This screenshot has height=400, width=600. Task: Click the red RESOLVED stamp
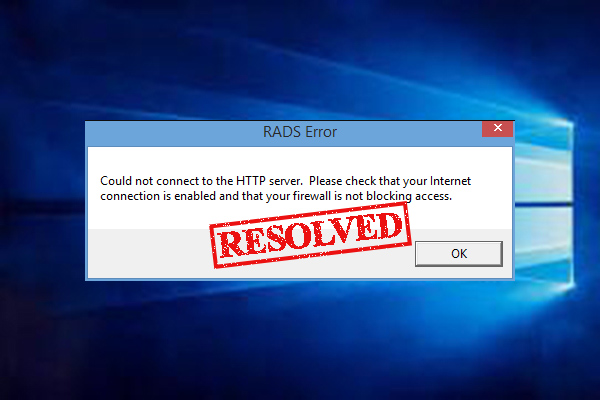click(x=310, y=235)
